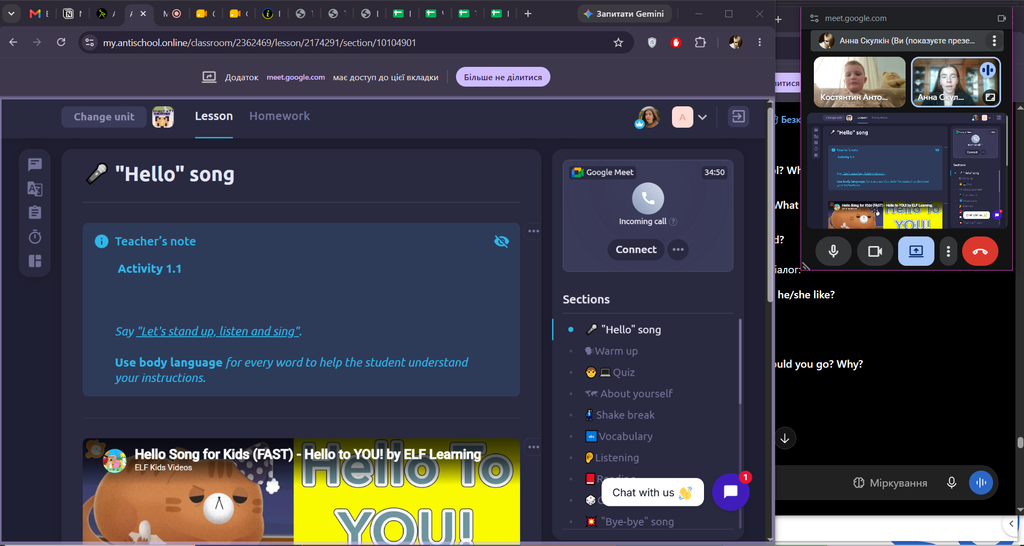Screen dimensions: 1024x546
Task: Open the support chat round icon
Action: pos(730,492)
